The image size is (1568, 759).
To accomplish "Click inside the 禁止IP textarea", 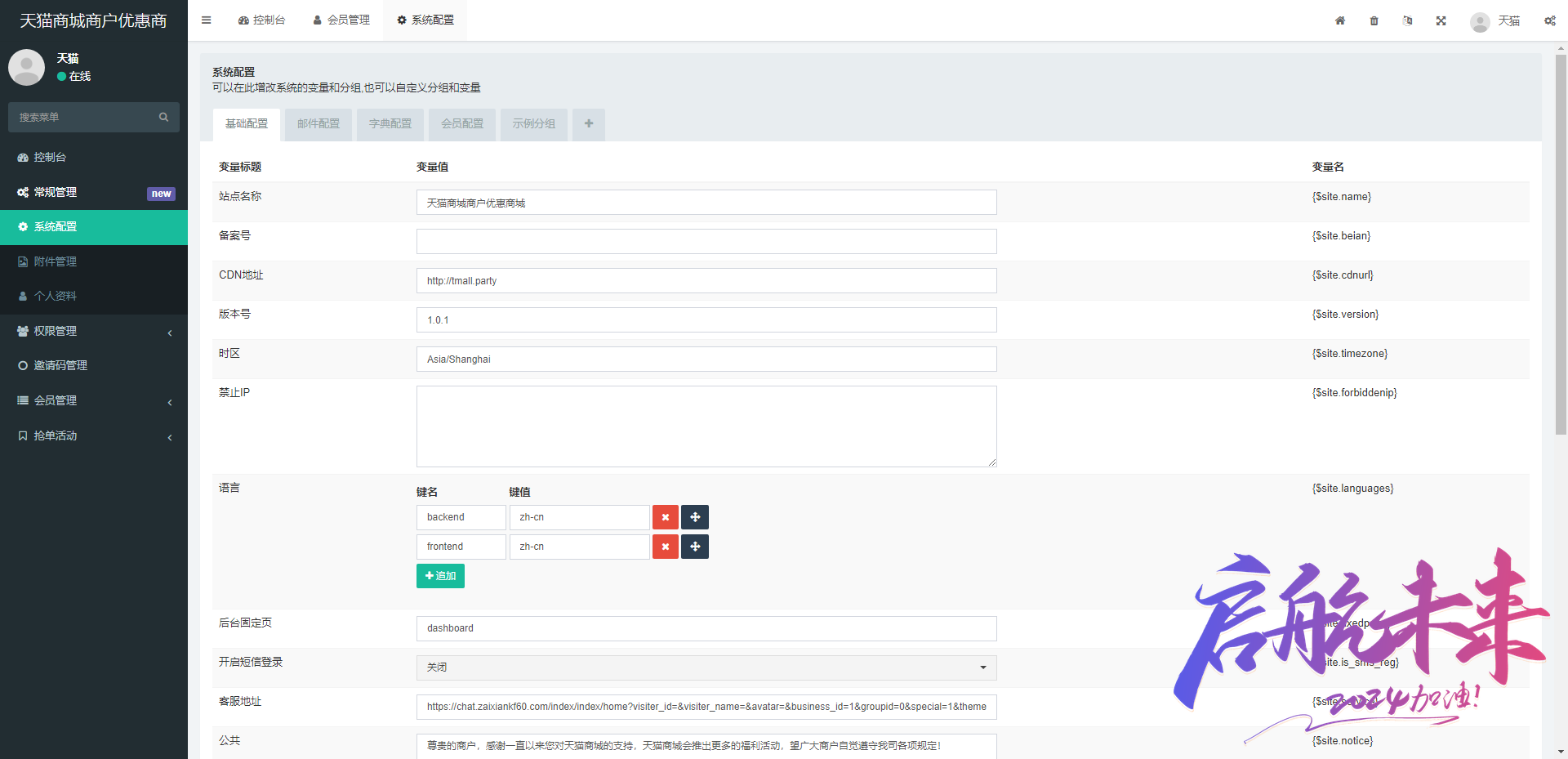I will [706, 426].
